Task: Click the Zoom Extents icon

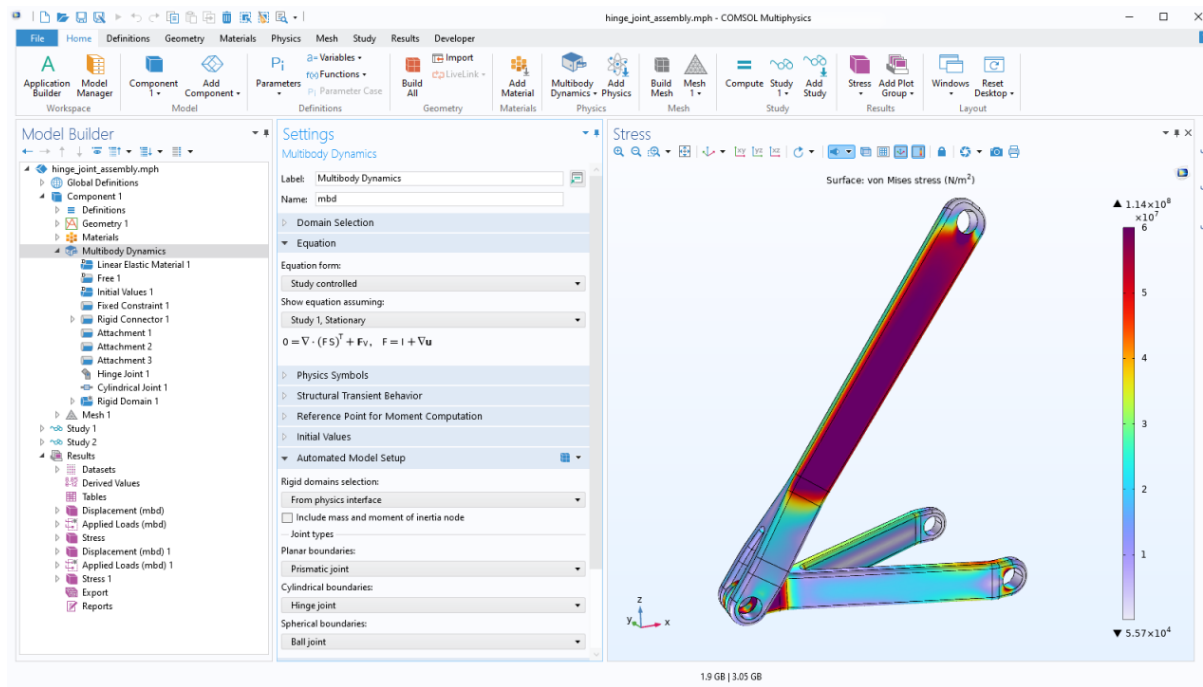Action: [x=684, y=152]
